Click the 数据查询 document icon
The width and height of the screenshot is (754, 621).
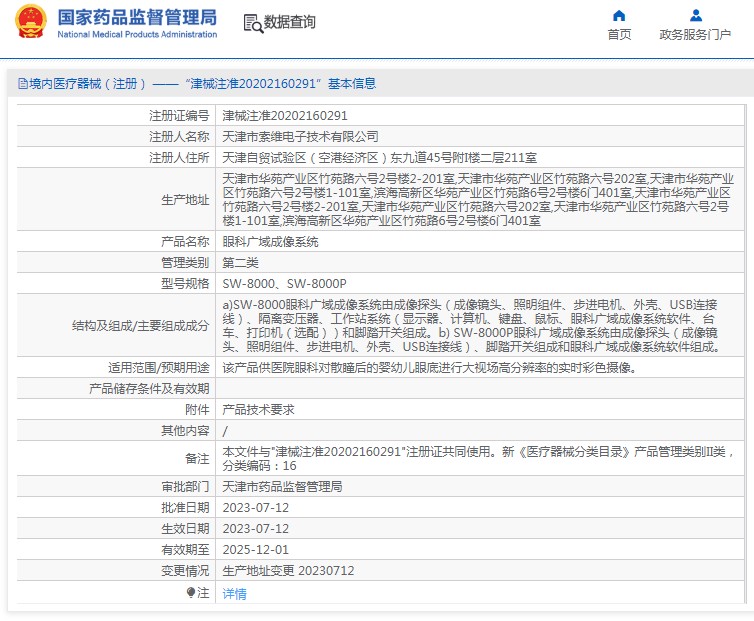251,22
